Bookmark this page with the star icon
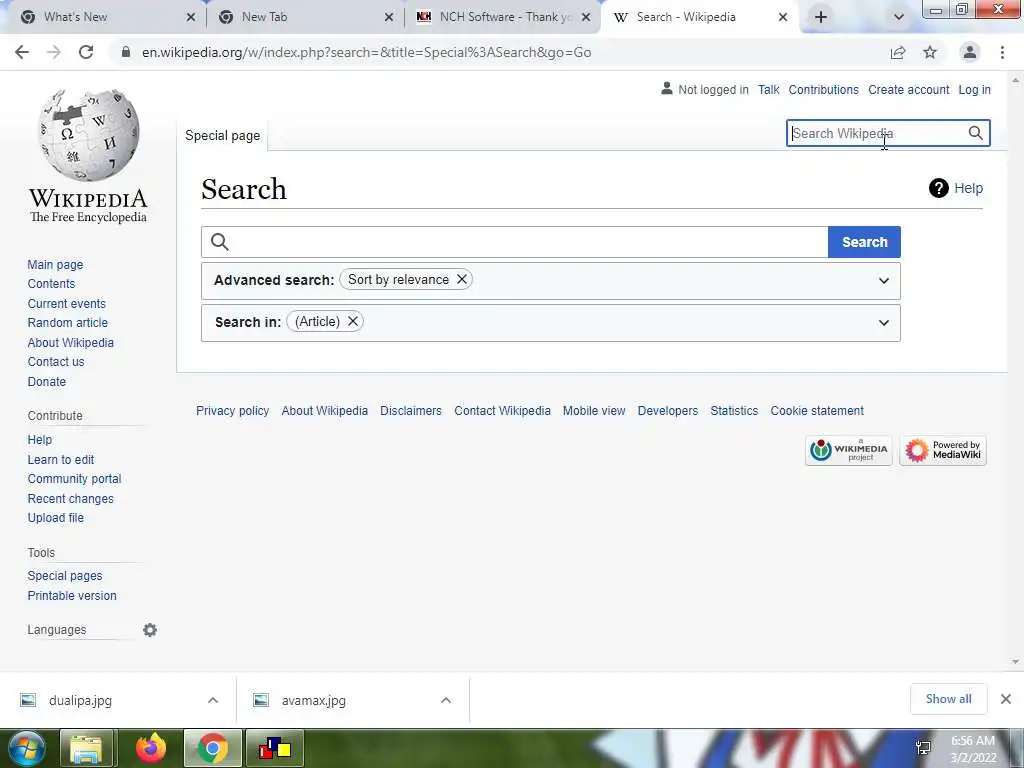The height and width of the screenshot is (768, 1024). click(930, 52)
